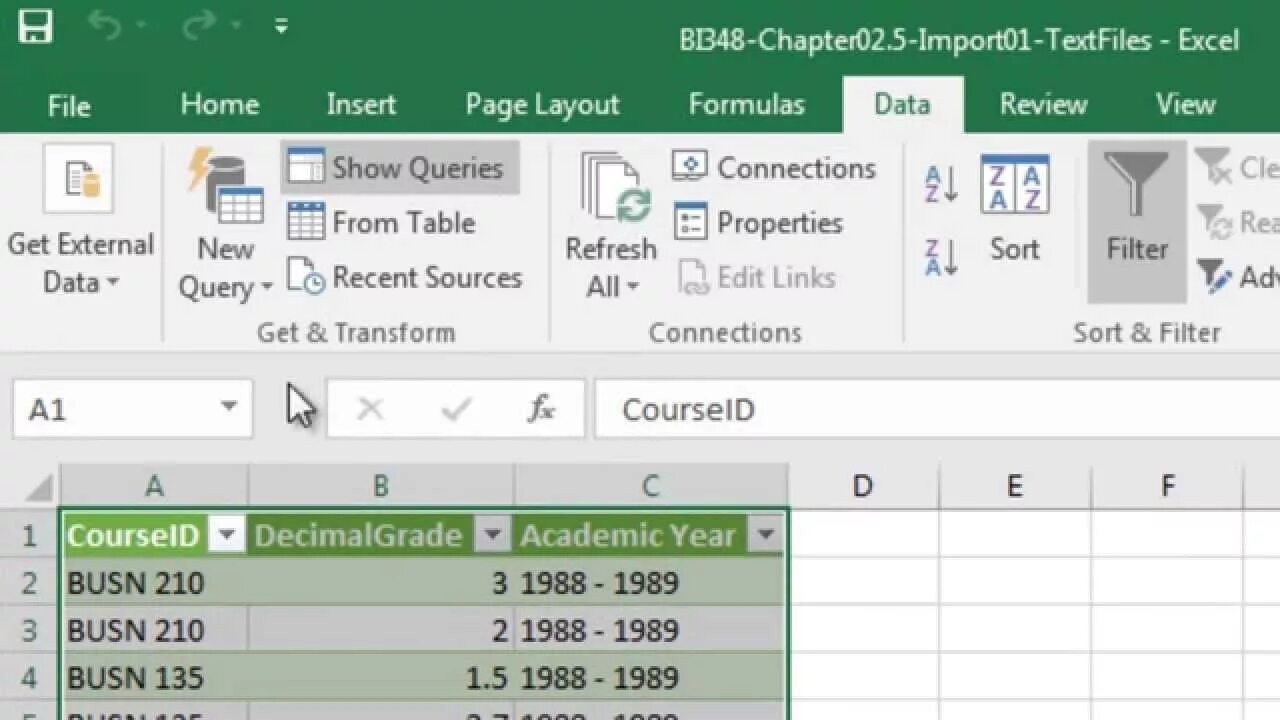Viewport: 1280px width, 720px height.
Task: Toggle Show Queries pane
Action: [400, 167]
